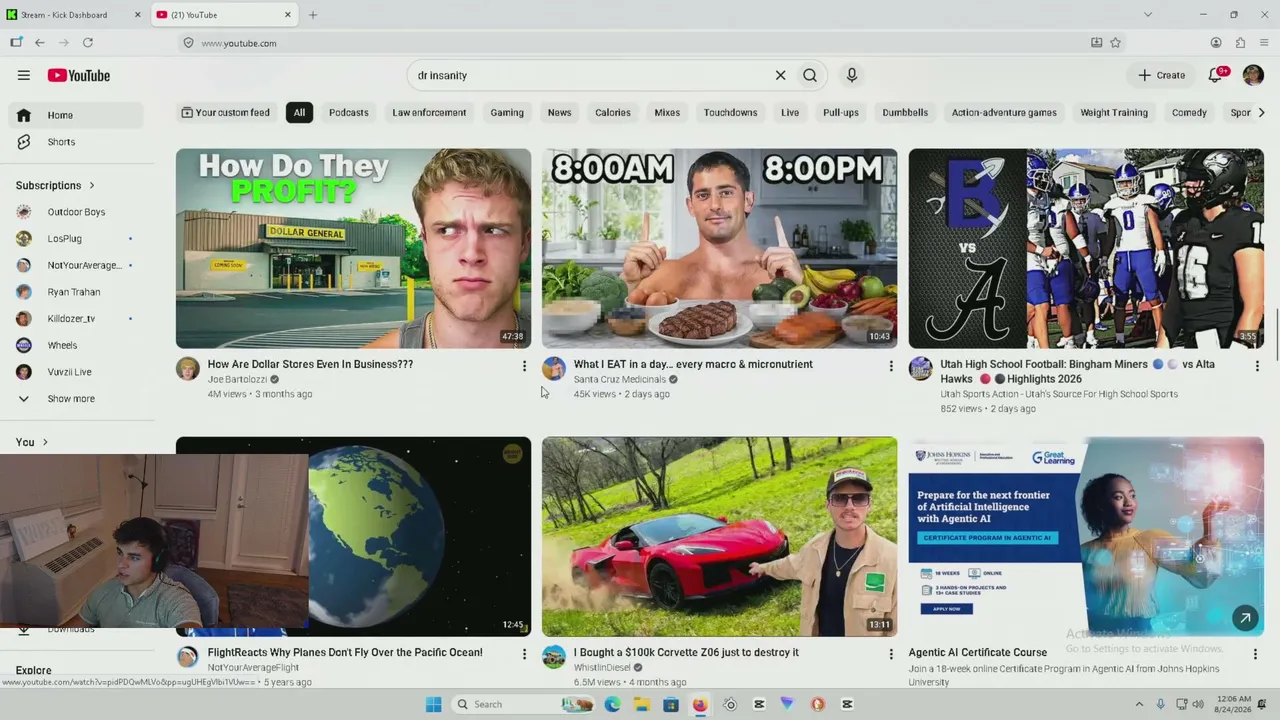
Task: Open the red Corvette video thumbnail
Action: coord(719,536)
